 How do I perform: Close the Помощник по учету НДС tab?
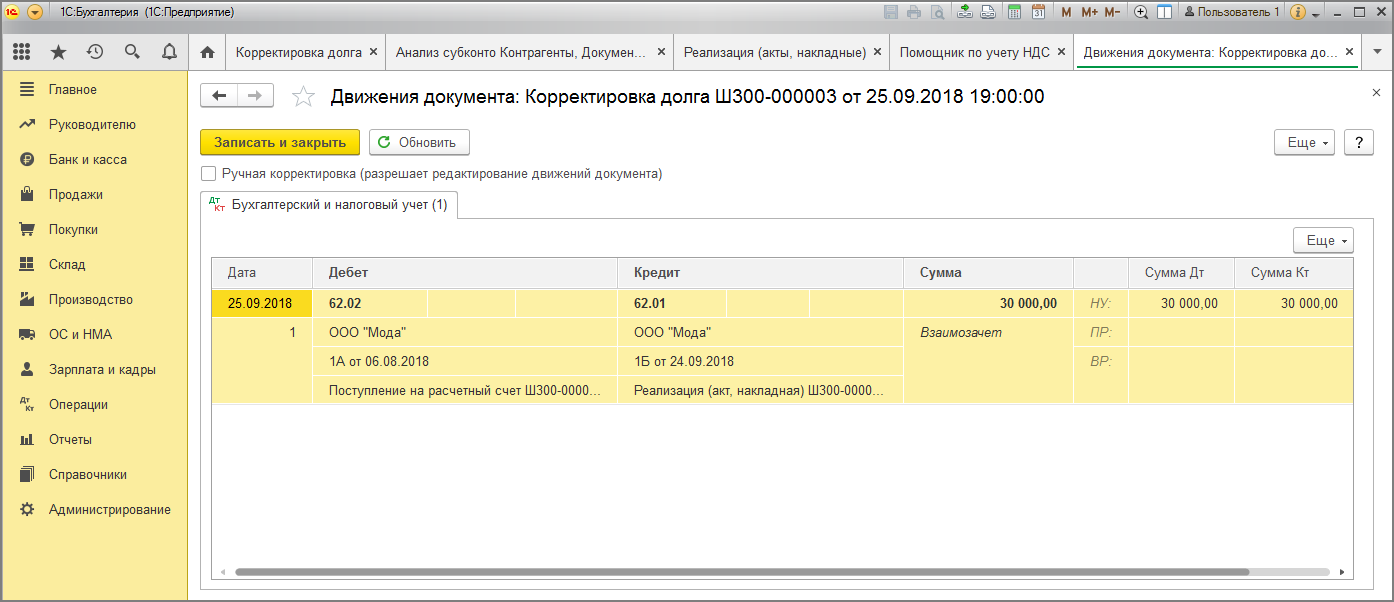tap(1061, 52)
